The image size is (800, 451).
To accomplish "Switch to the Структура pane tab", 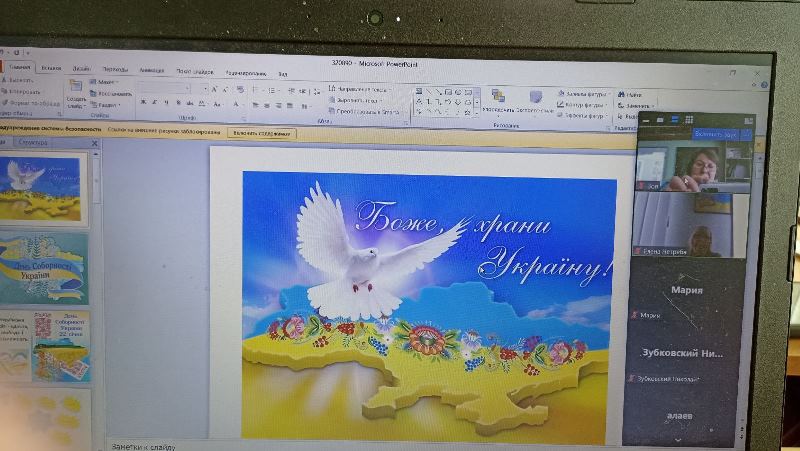I will coord(33,142).
